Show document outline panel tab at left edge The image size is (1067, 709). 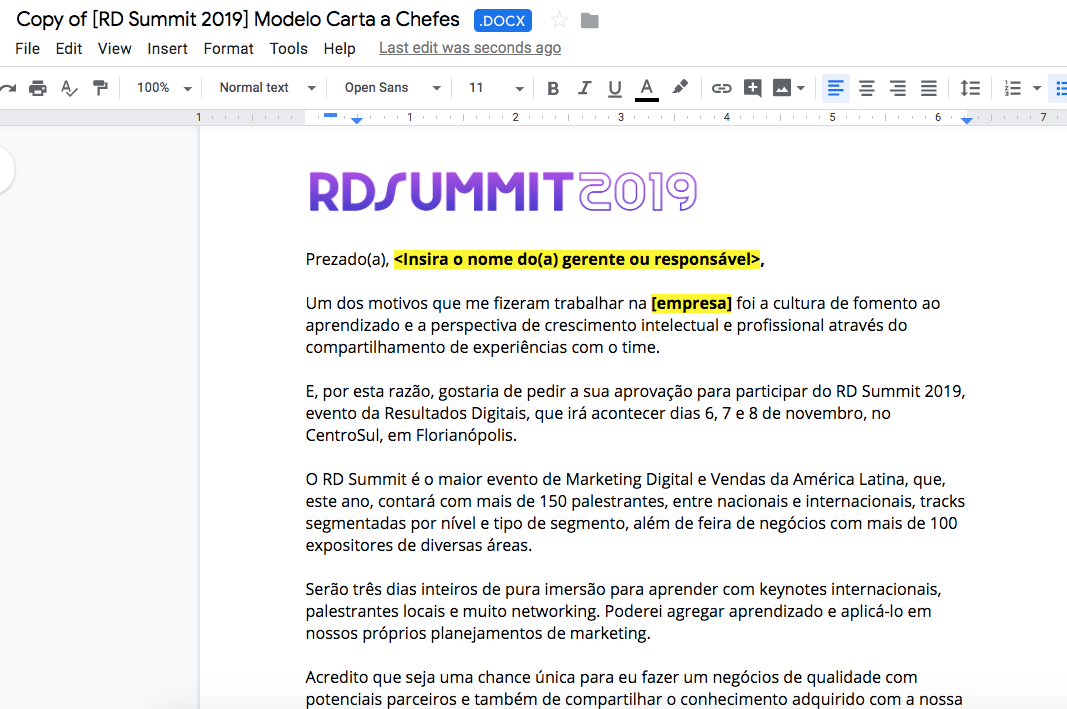pyautogui.click(x=5, y=170)
